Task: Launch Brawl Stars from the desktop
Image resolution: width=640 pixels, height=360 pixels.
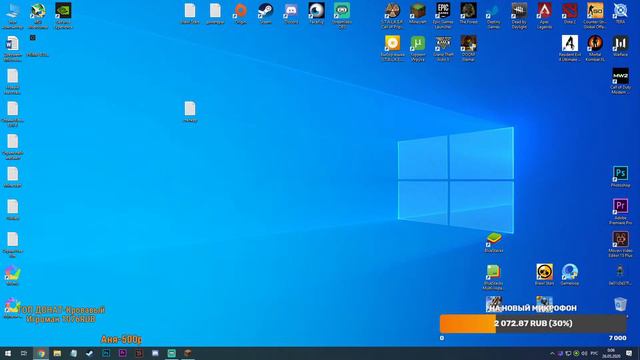Action: [544, 274]
